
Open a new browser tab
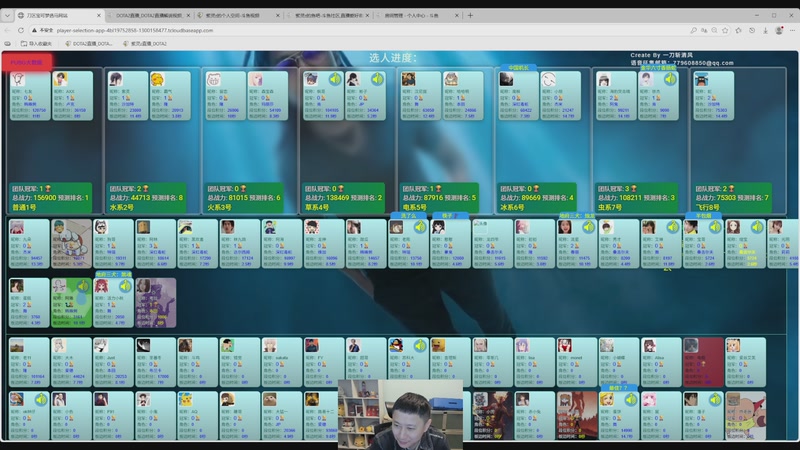click(x=470, y=15)
